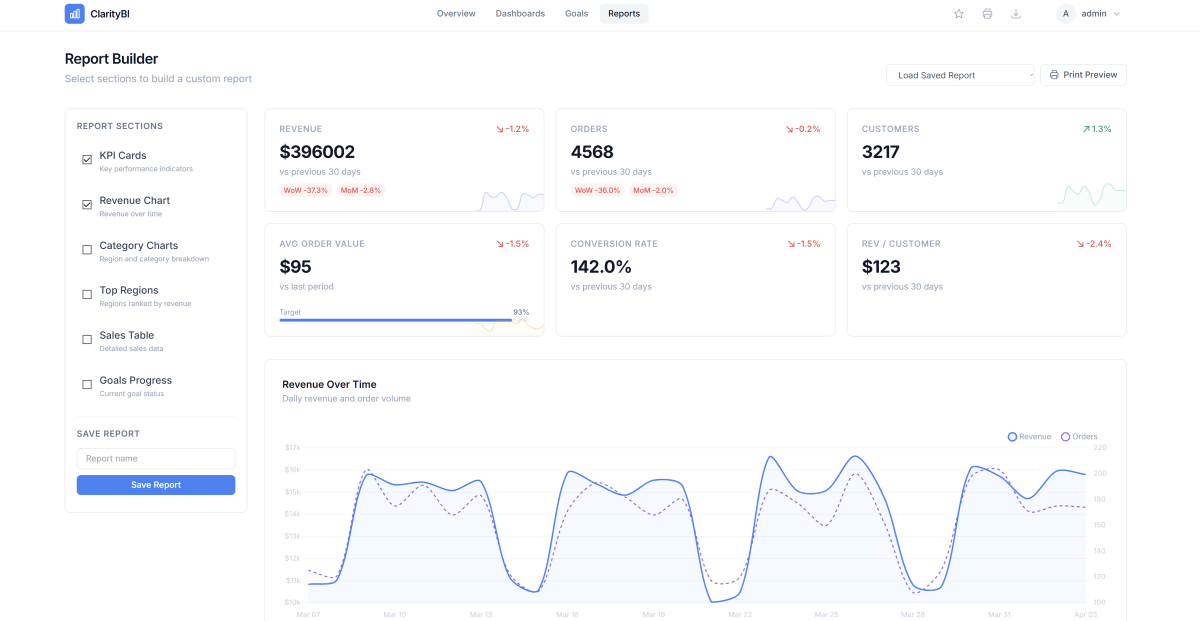Open Print Preview
The width and height of the screenshot is (1200, 621).
[x=1083, y=74]
